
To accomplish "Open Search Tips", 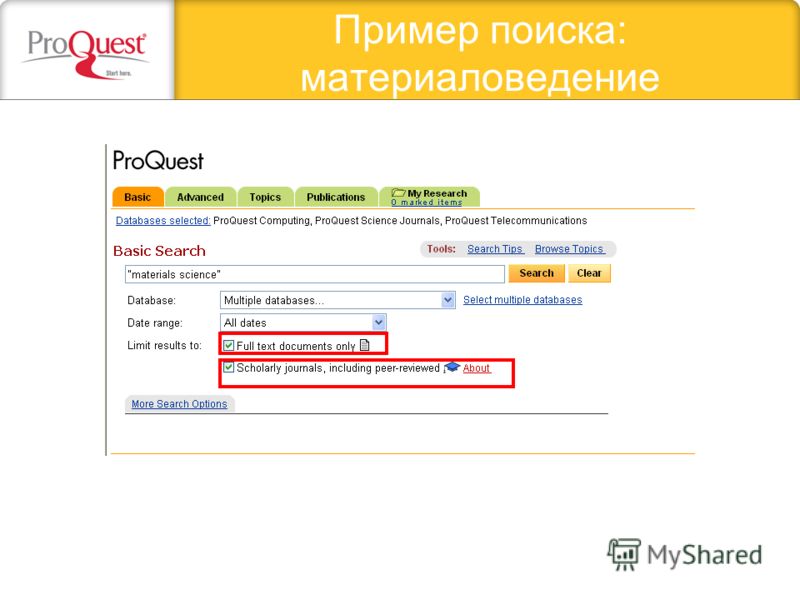I will (495, 249).
